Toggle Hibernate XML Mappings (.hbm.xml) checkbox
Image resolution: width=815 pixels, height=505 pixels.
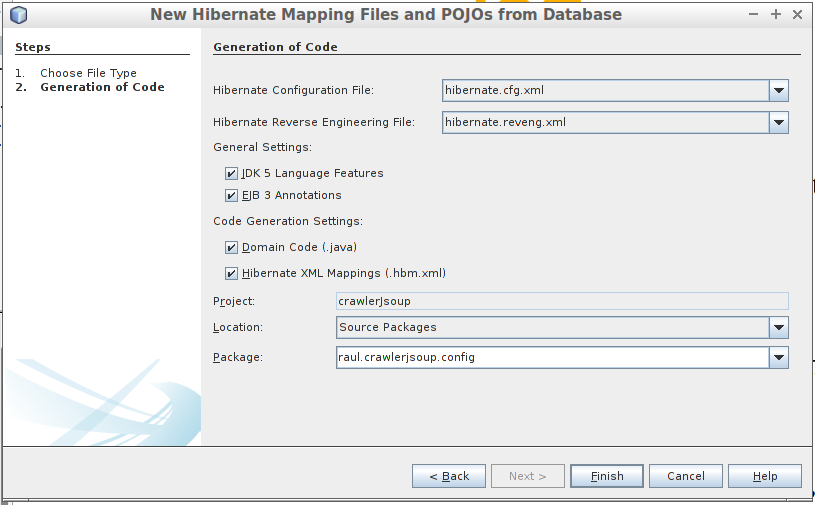pyautogui.click(x=232, y=274)
